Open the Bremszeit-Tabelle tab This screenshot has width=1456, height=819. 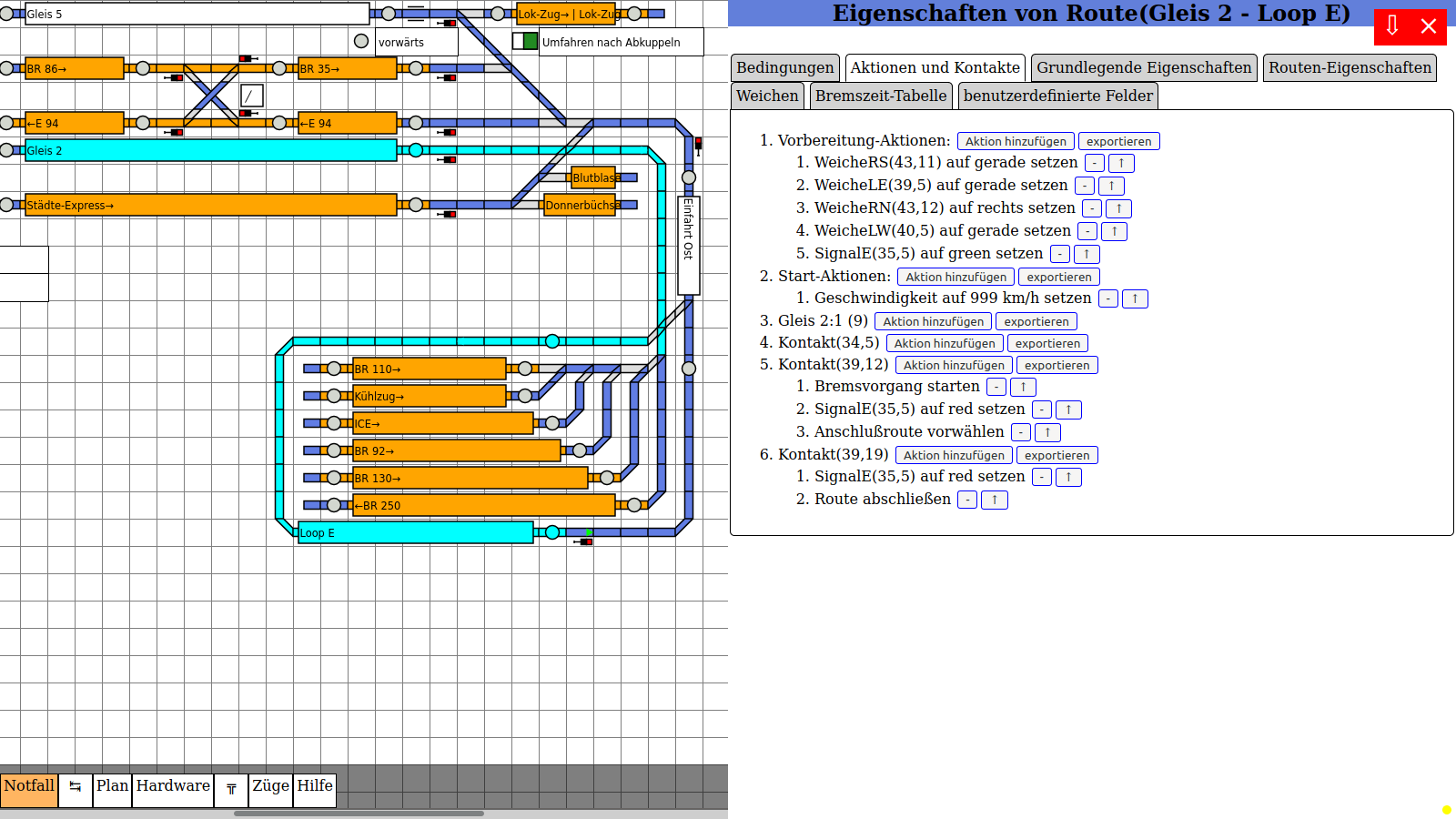click(880, 96)
